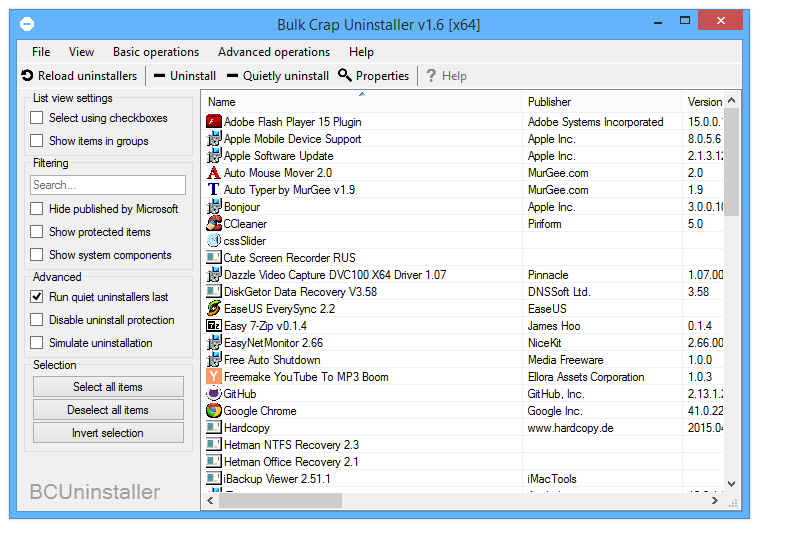Click the vertical scrollbar up arrow
This screenshot has width=786, height=533.
[732, 100]
